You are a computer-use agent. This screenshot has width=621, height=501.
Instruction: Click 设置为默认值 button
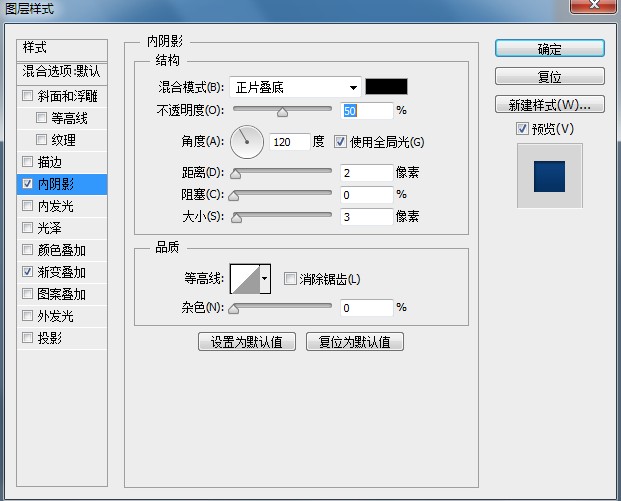click(247, 341)
